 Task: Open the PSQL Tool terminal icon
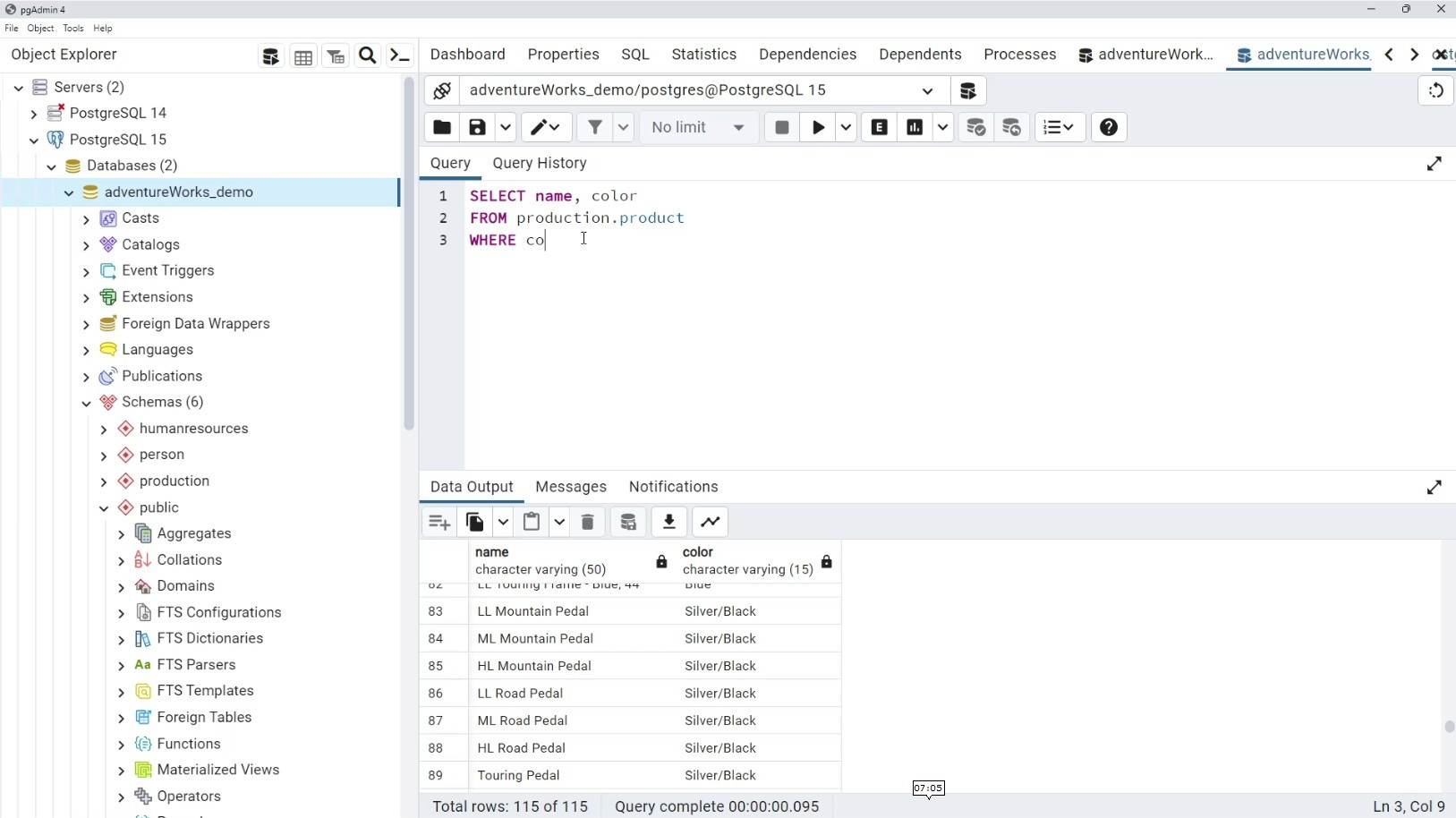click(400, 56)
